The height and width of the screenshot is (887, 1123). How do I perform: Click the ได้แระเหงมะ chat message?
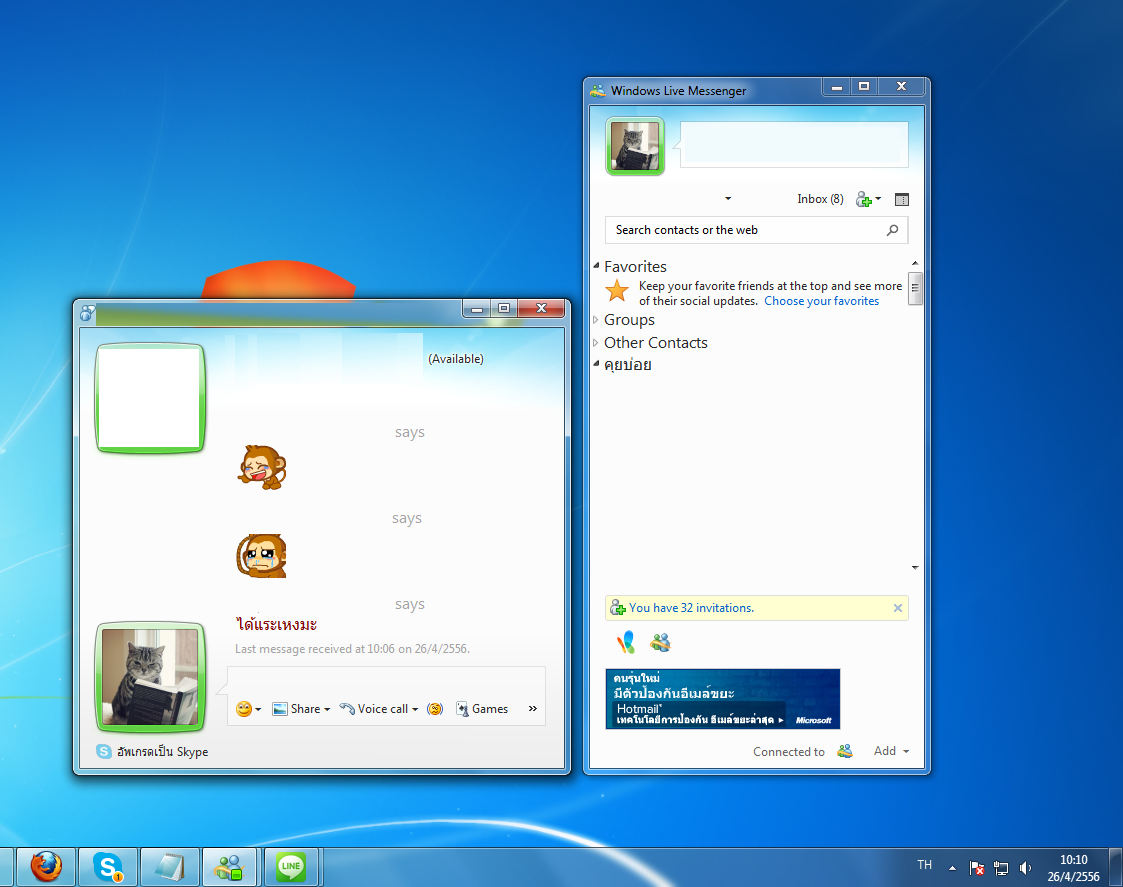tap(276, 624)
